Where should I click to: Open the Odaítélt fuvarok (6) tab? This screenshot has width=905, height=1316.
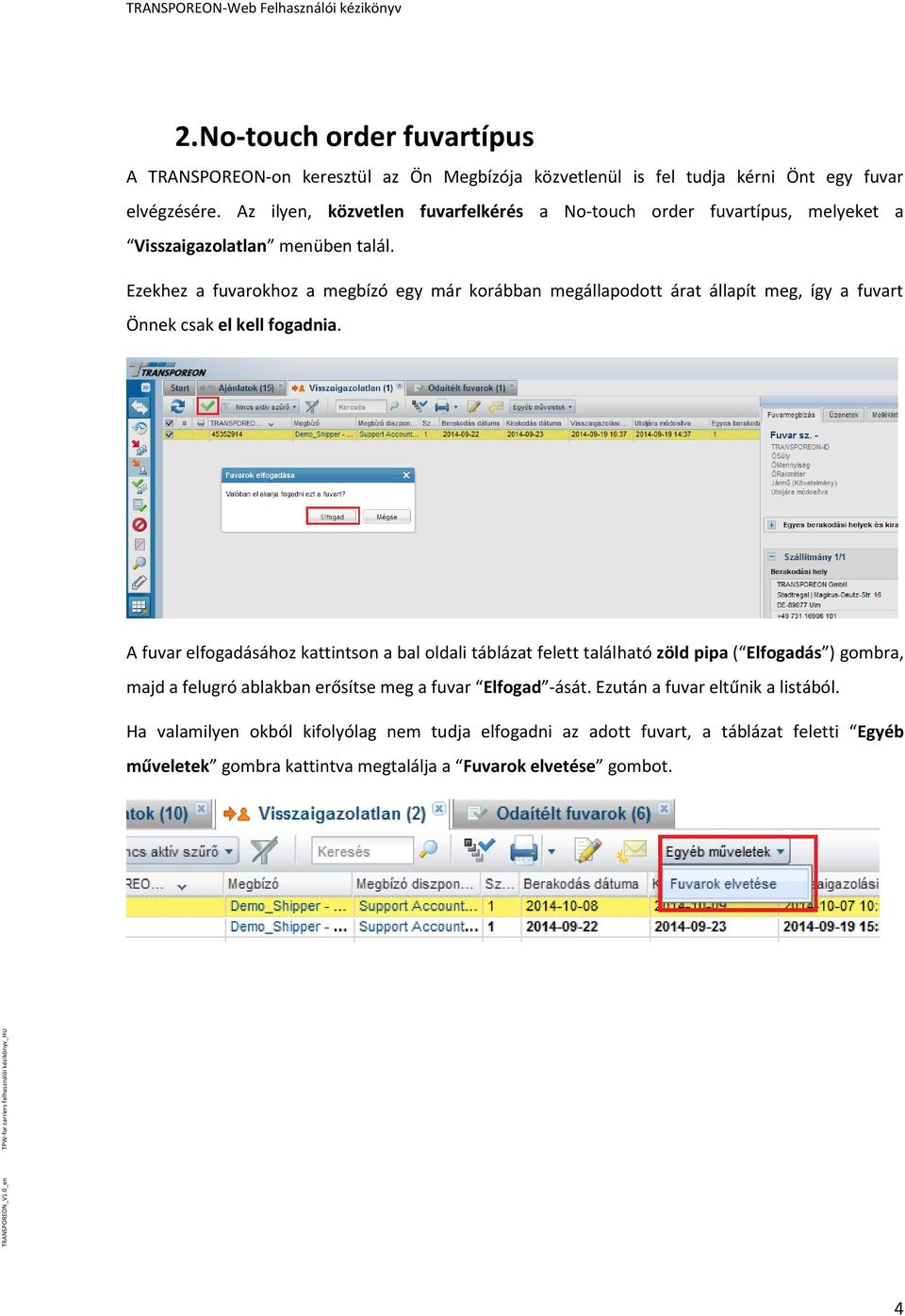point(565,814)
